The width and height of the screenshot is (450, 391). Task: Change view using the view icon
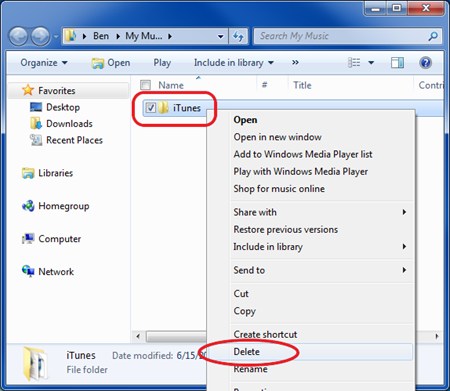(354, 63)
